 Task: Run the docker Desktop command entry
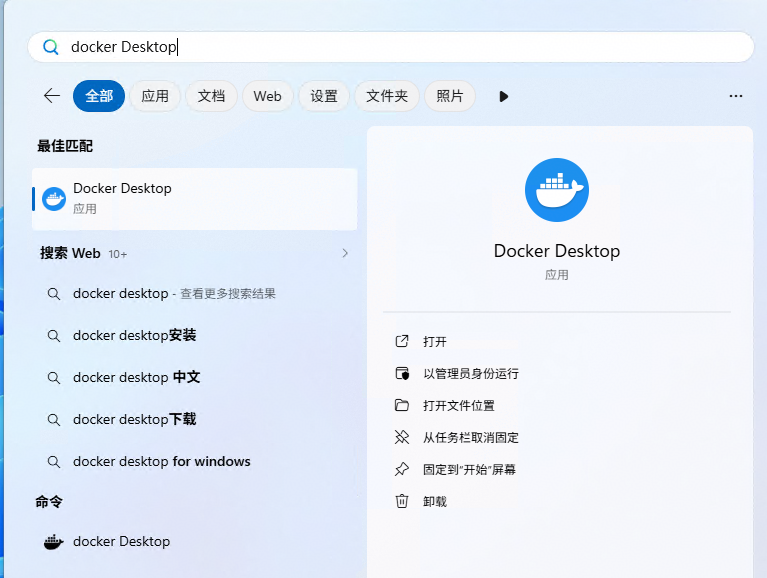click(195, 541)
